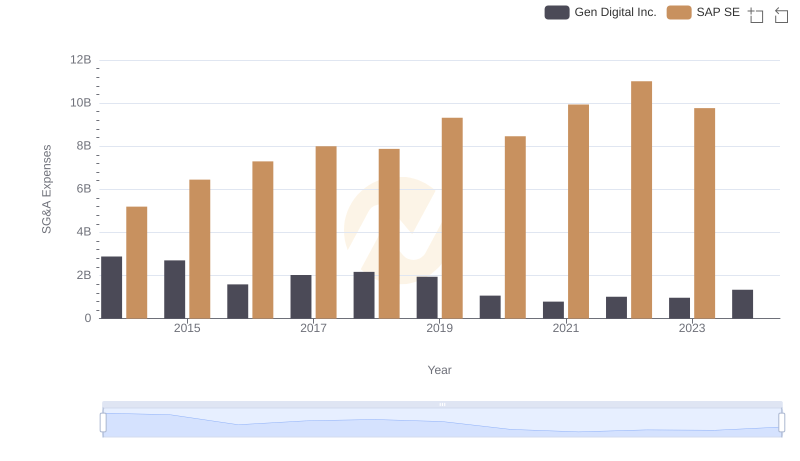The width and height of the screenshot is (800, 461).
Task: Select the SAP SE 2014 bar
Action: (x=137, y=263)
